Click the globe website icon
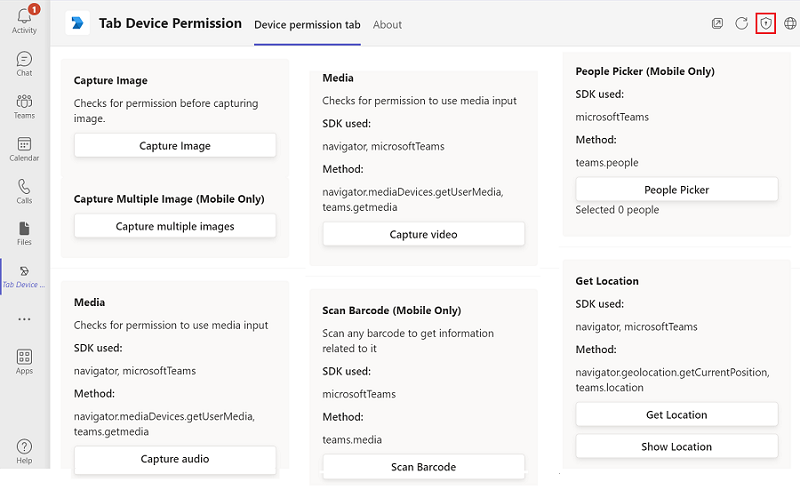The height and width of the screenshot is (490, 800). [790, 23]
